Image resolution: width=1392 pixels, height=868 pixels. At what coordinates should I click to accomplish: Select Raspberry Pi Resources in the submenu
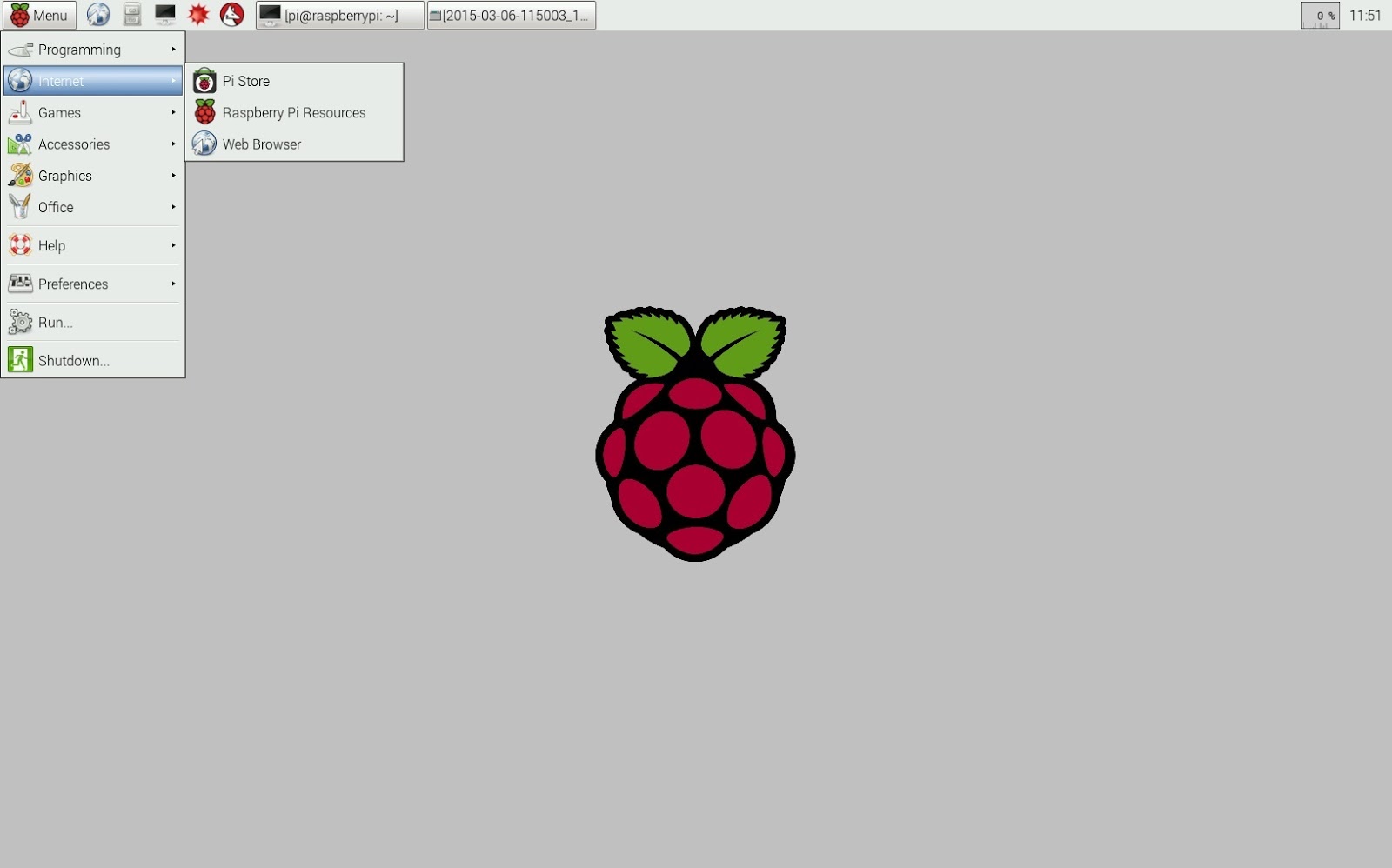point(294,112)
